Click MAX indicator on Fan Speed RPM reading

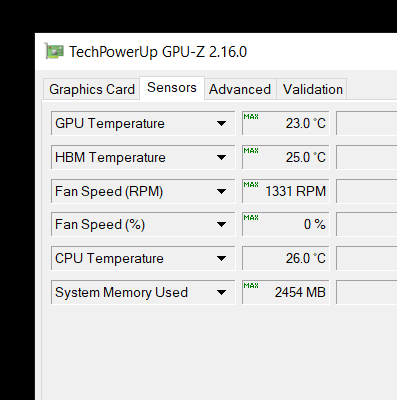251,185
